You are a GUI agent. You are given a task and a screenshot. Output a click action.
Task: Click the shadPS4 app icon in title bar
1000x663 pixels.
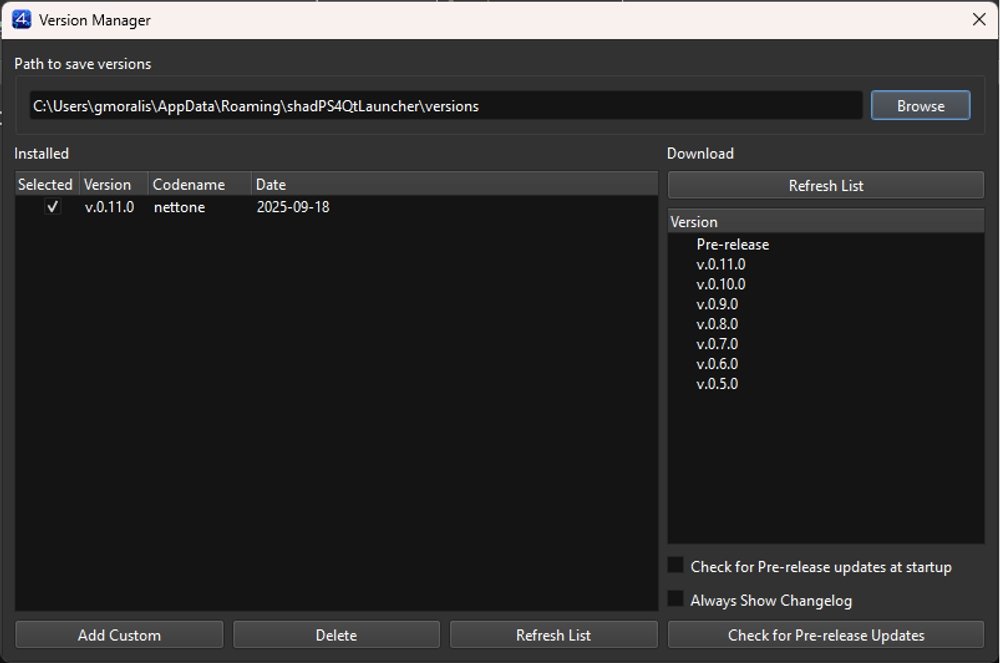pos(21,19)
